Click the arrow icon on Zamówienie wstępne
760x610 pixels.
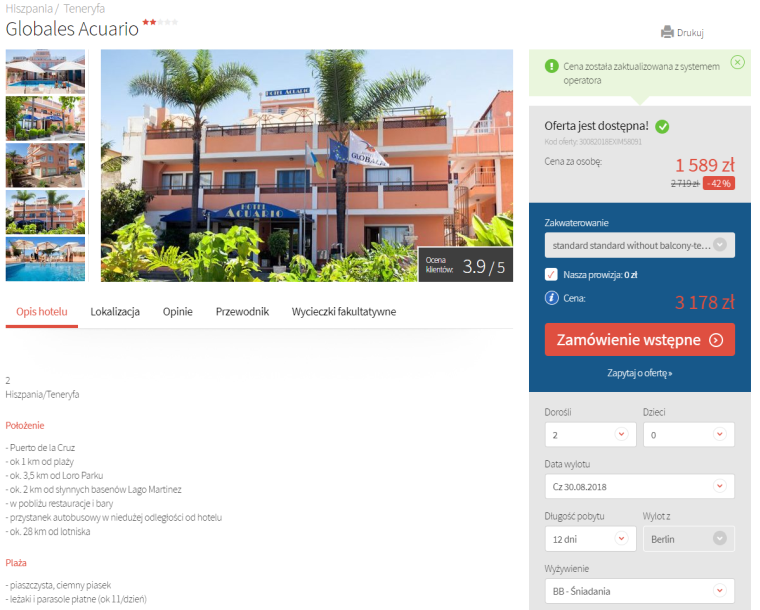716,340
